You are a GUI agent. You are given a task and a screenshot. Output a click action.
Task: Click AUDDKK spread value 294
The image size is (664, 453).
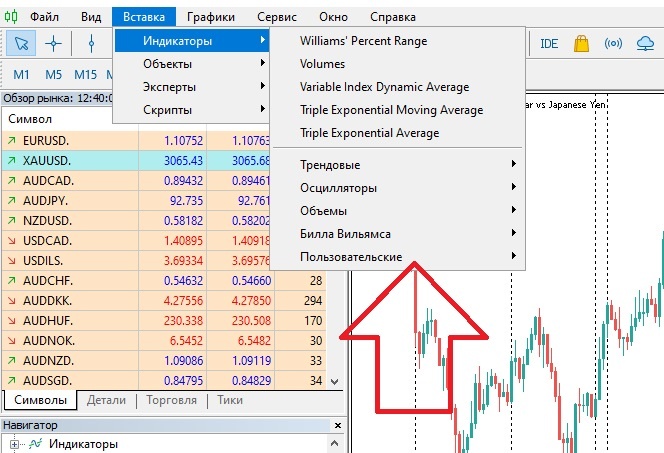[313, 301]
